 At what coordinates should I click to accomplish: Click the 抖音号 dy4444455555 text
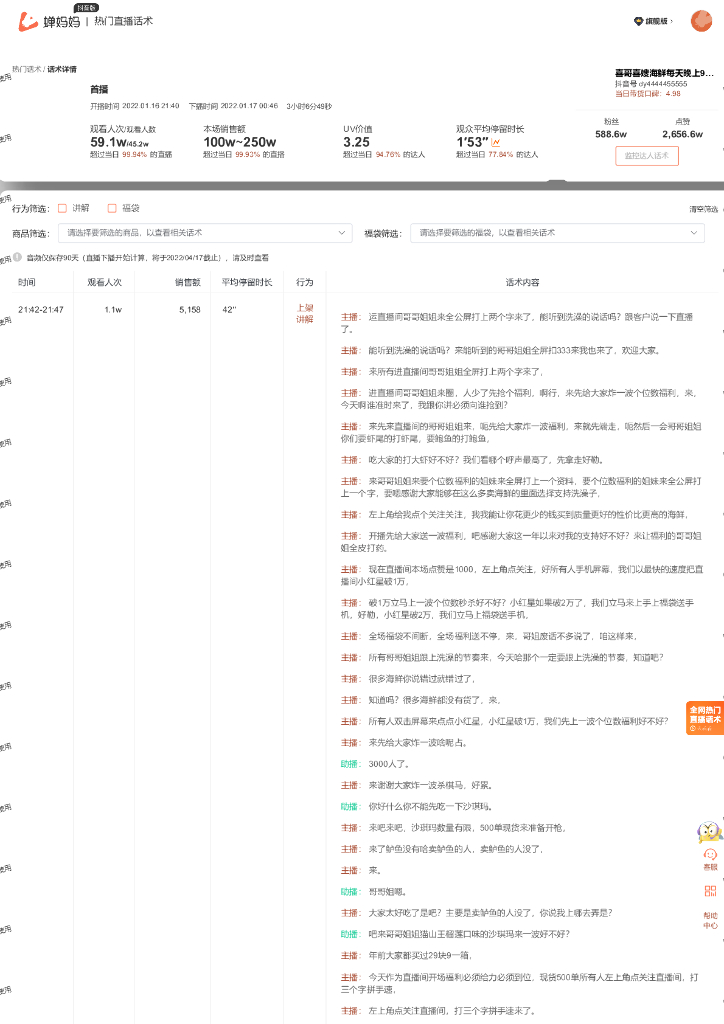point(651,84)
